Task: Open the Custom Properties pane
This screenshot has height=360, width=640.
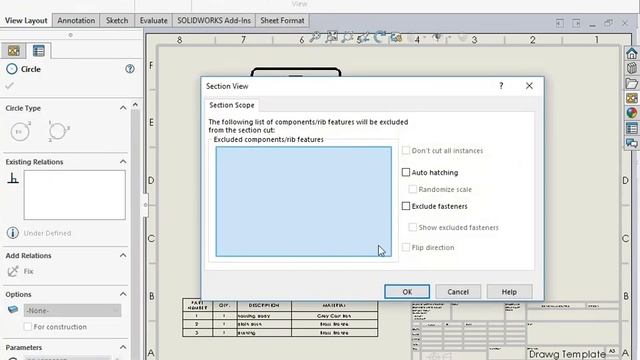Action: [x=631, y=129]
